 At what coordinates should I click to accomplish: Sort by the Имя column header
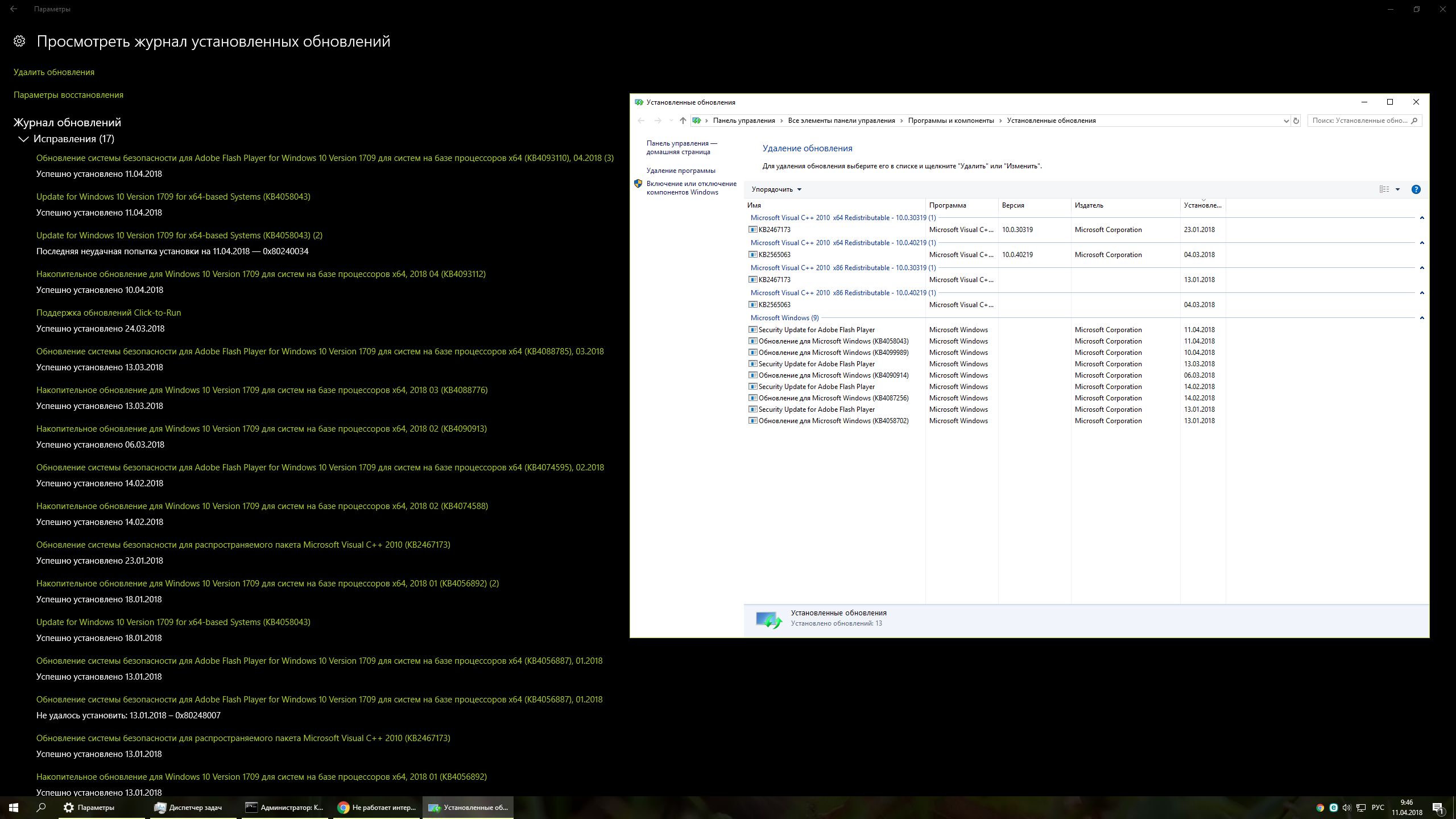pos(834,205)
